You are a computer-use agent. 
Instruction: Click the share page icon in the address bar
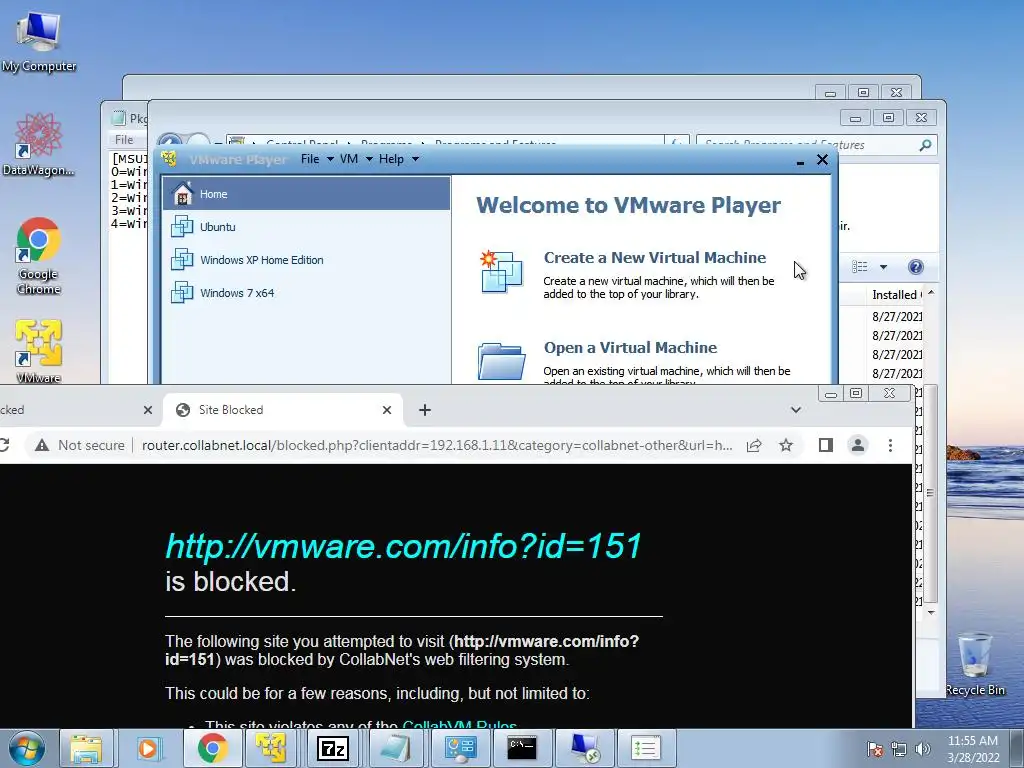point(754,445)
